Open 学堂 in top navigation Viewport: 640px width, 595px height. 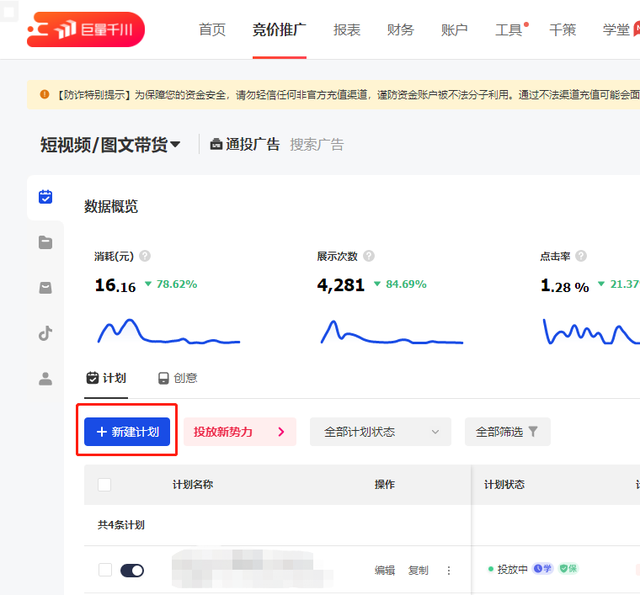(616, 30)
